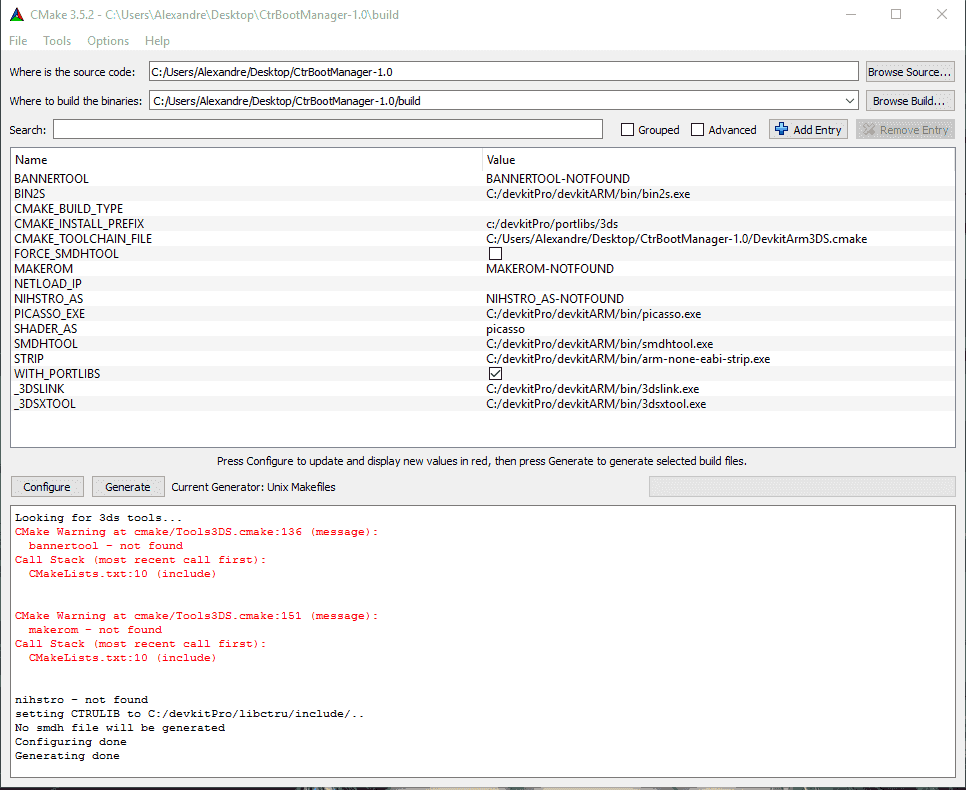Select the NETLOAD_IP row
Screen dimensions: 966x790
483,283
